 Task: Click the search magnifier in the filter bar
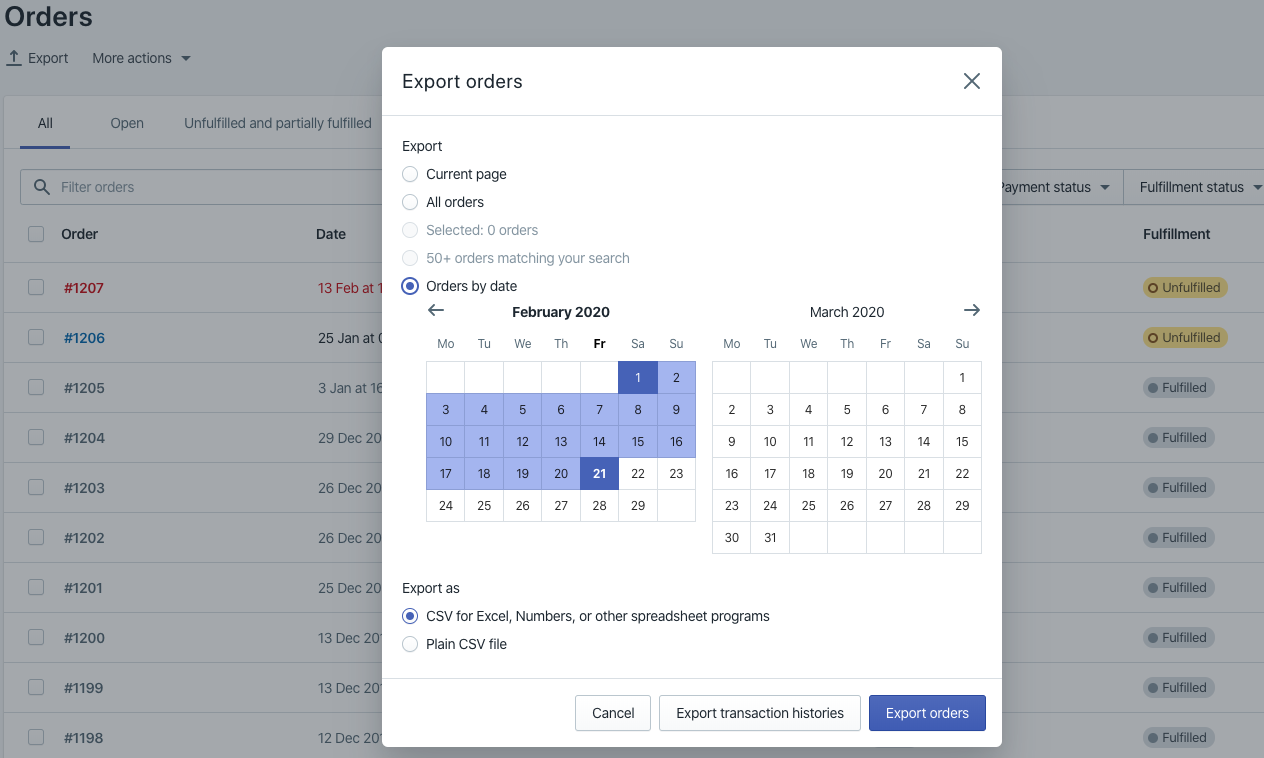(x=40, y=187)
